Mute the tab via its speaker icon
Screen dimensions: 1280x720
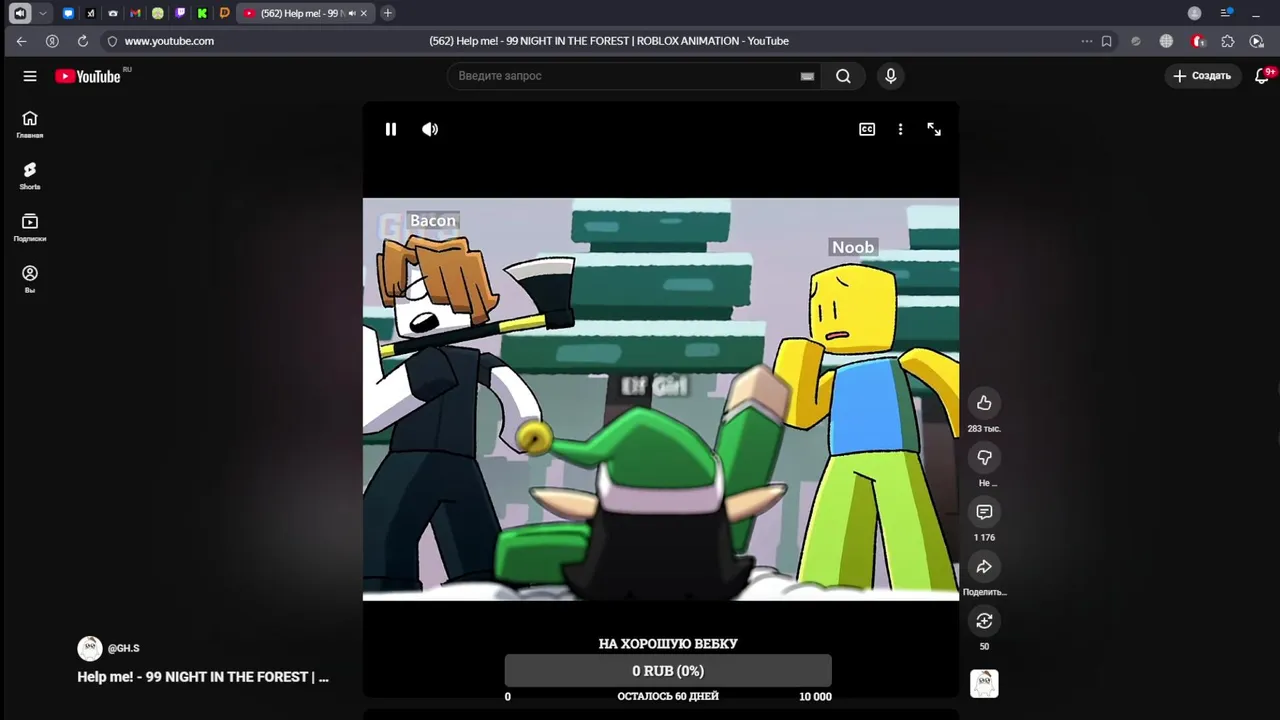tap(352, 13)
